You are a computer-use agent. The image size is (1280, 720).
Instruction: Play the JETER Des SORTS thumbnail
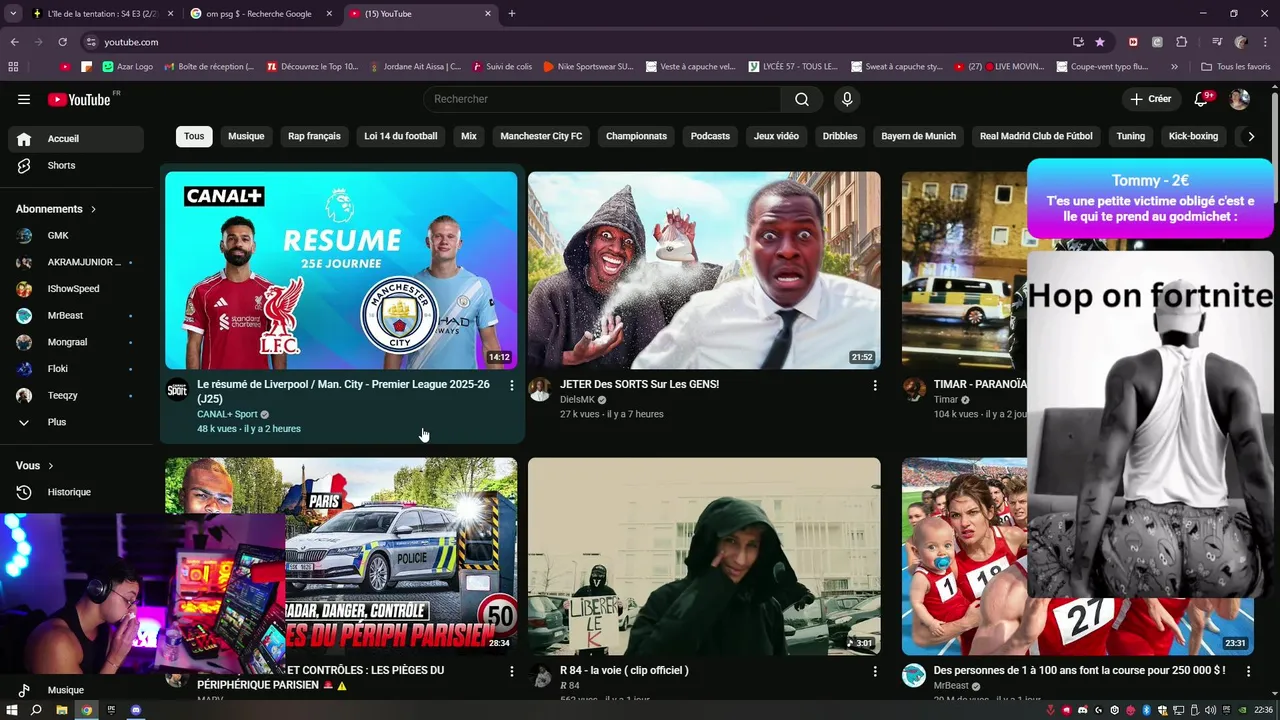tap(704, 270)
